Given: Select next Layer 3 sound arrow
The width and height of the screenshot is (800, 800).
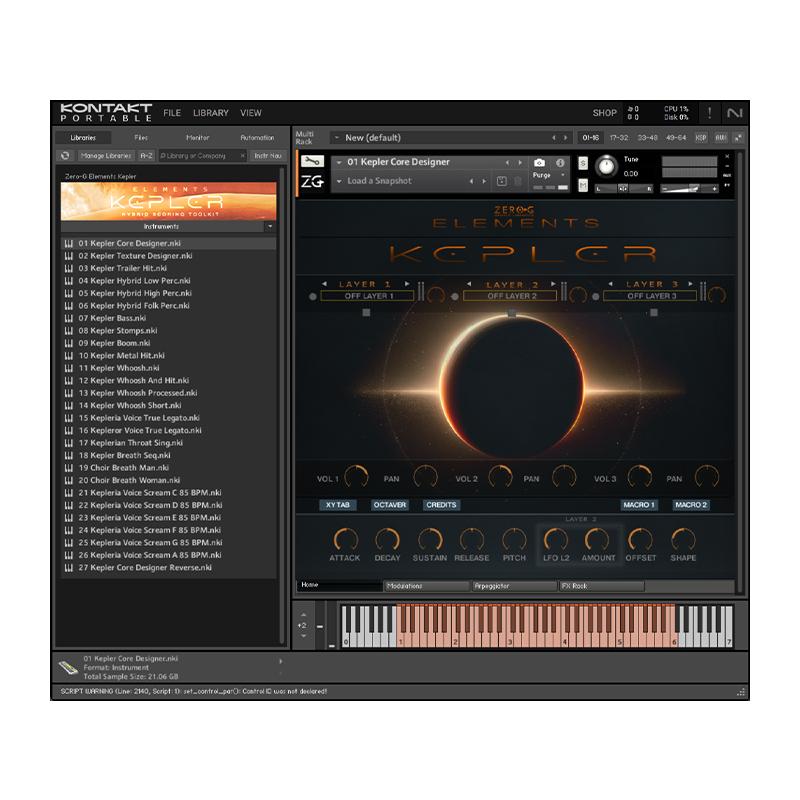Looking at the screenshot, I should click(690, 284).
